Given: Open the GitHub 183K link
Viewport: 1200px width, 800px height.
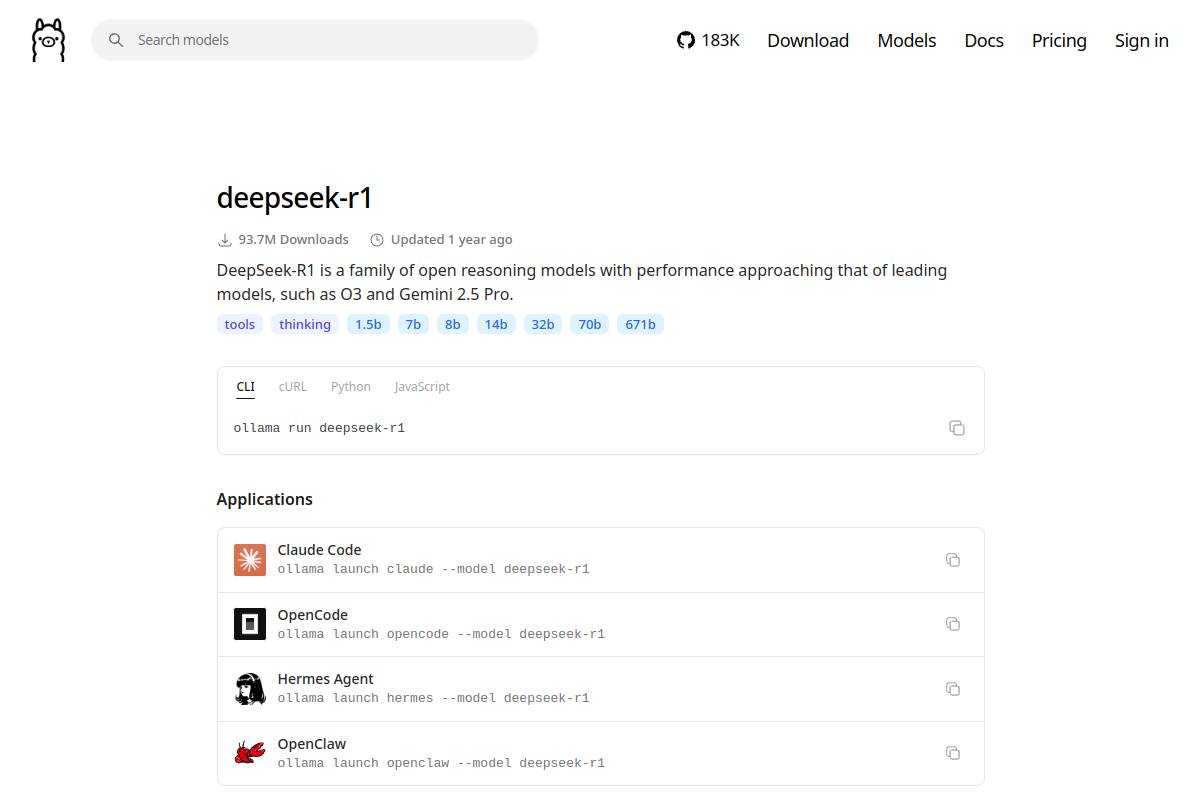Looking at the screenshot, I should pyautogui.click(x=708, y=40).
